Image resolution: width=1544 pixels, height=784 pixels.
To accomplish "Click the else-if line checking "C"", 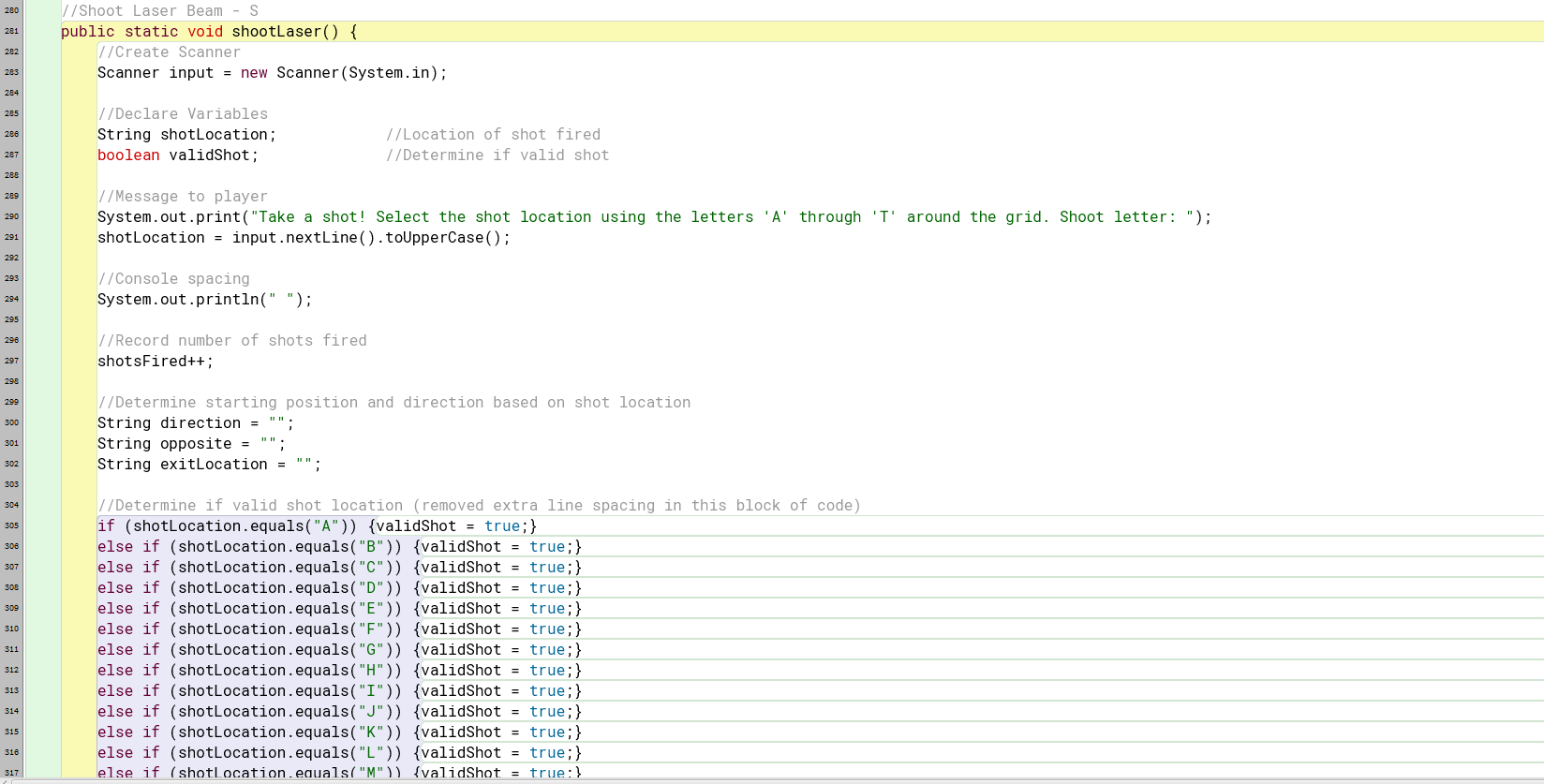I will (x=340, y=568).
